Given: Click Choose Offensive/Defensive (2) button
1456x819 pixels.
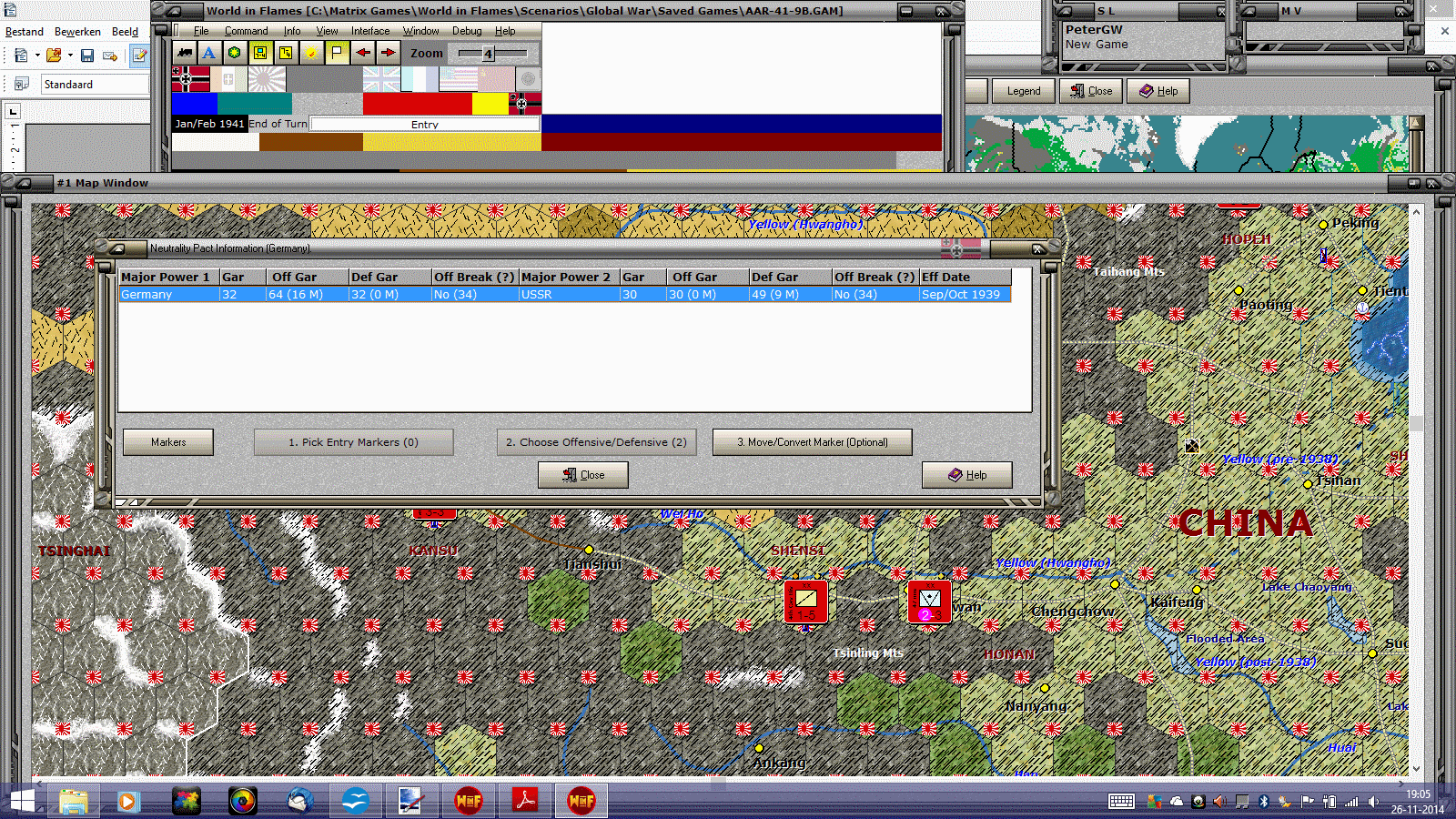Looking at the screenshot, I should pos(597,442).
